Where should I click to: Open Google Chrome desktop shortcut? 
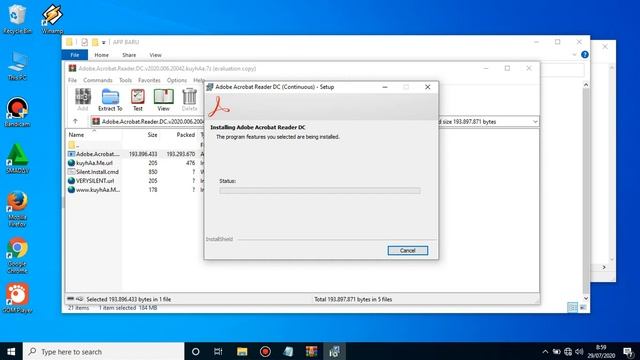(17, 256)
